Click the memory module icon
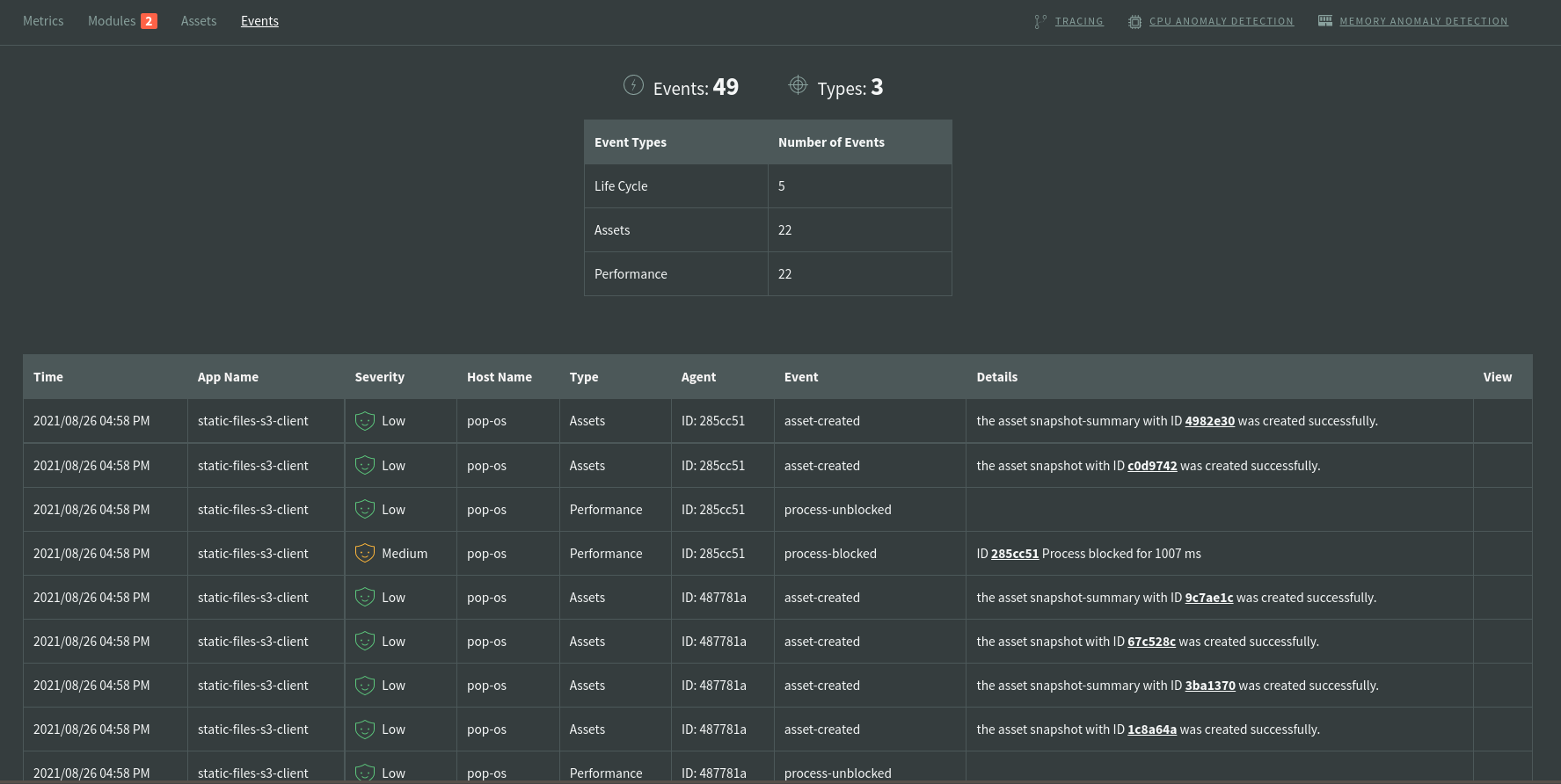 (x=1325, y=20)
